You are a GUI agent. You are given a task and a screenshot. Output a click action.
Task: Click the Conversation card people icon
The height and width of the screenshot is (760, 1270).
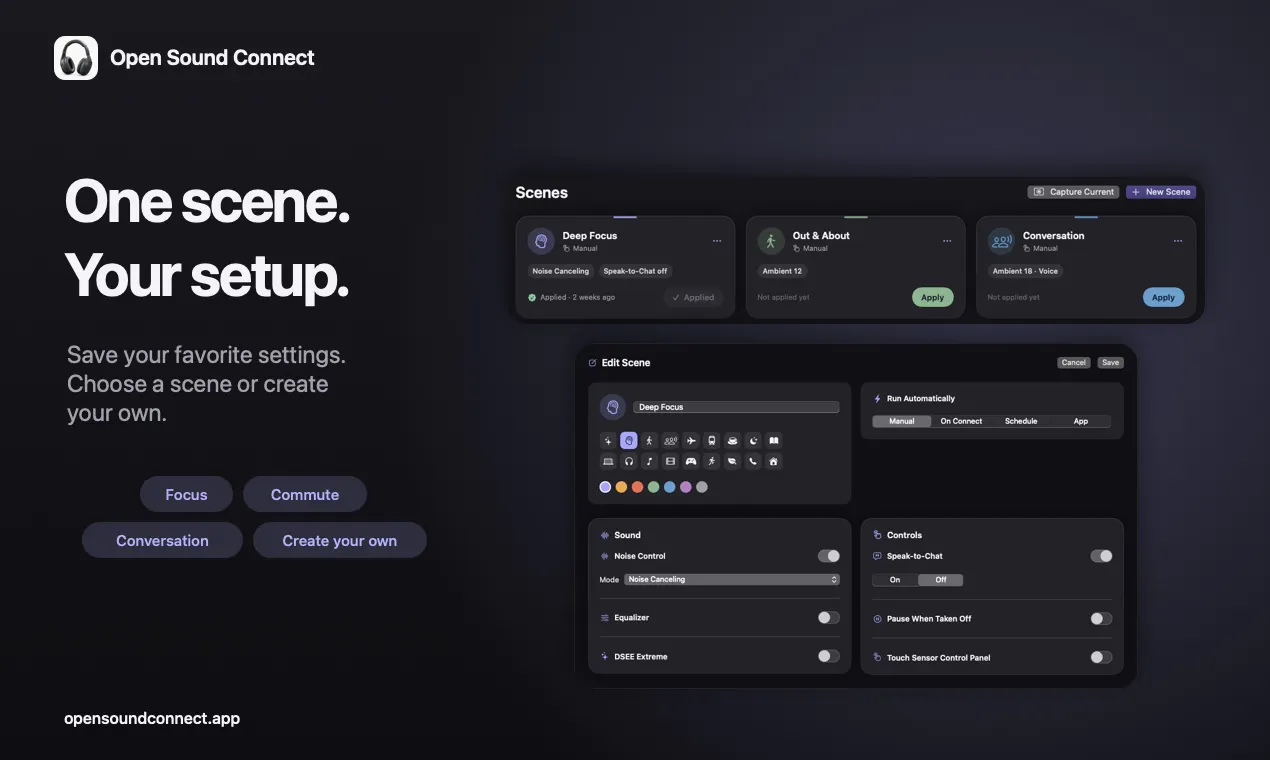(1001, 241)
